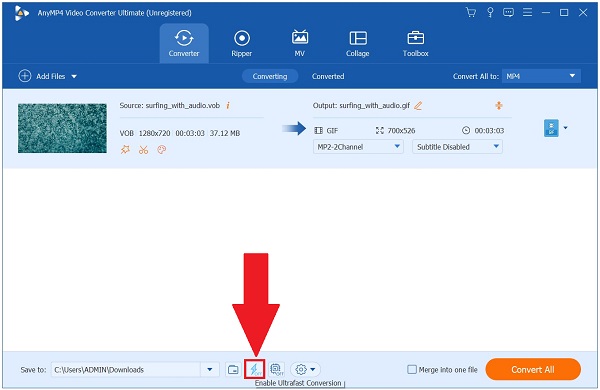
Task: Click the shopping cart purchase icon
Action: (471, 13)
